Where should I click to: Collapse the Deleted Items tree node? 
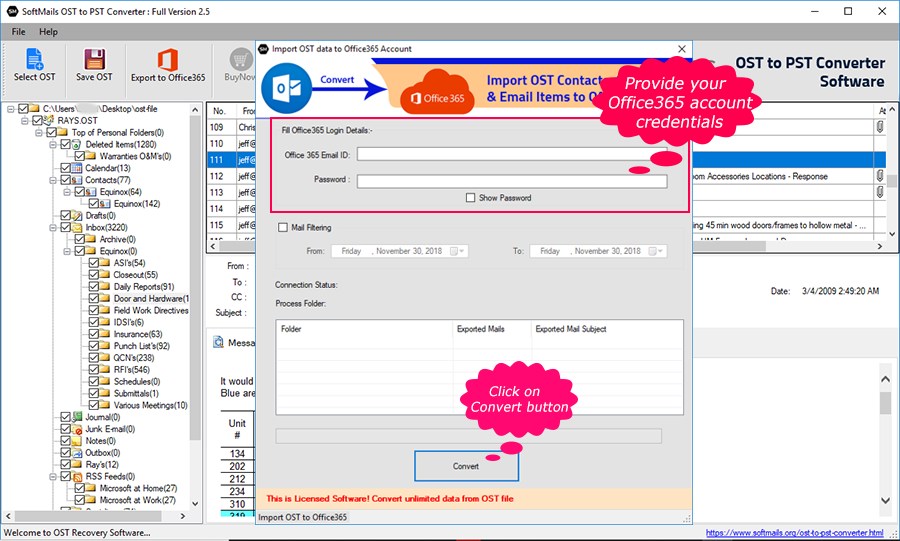tap(53, 145)
